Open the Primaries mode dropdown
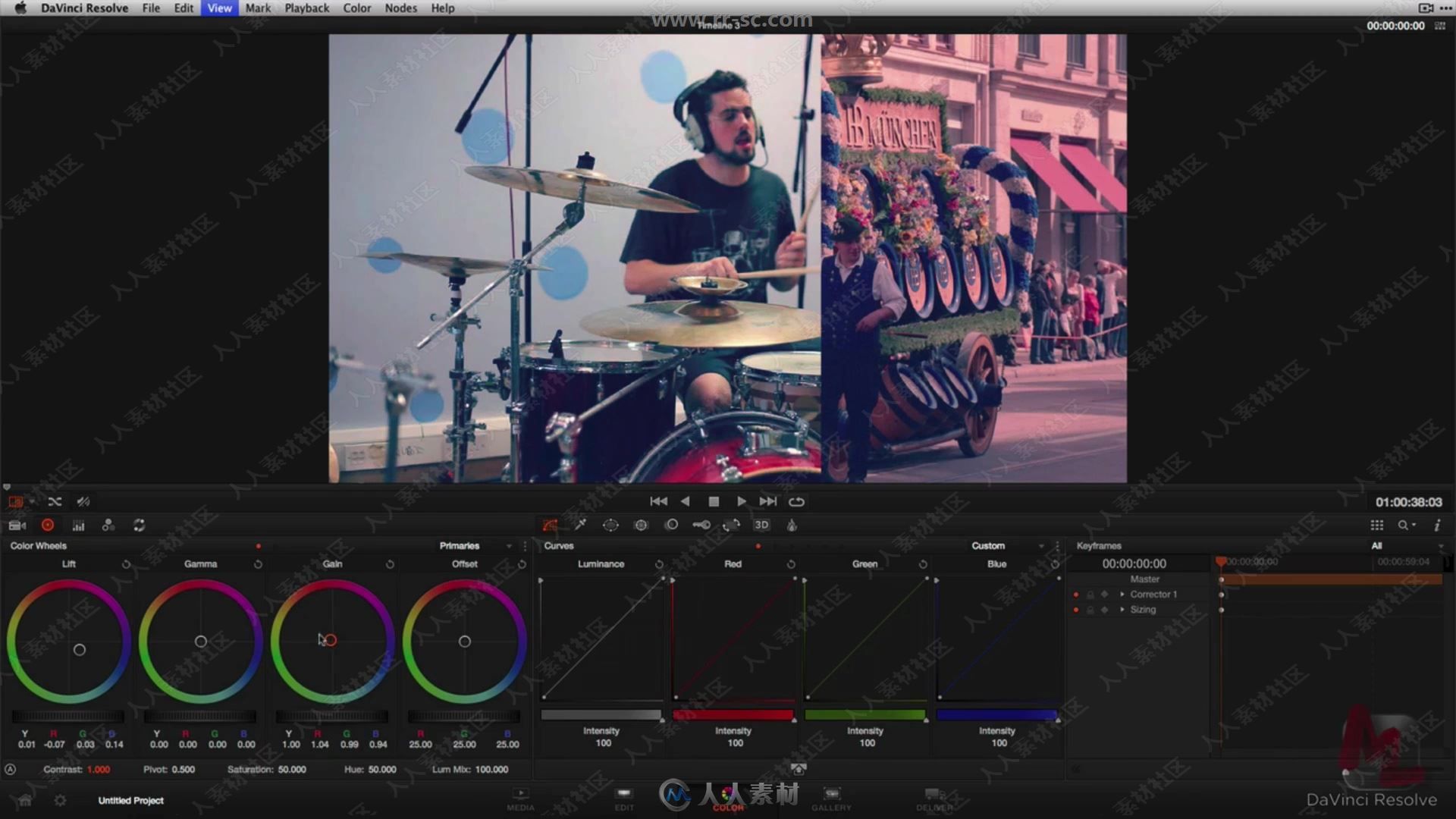This screenshot has width=1456, height=819. [475, 546]
